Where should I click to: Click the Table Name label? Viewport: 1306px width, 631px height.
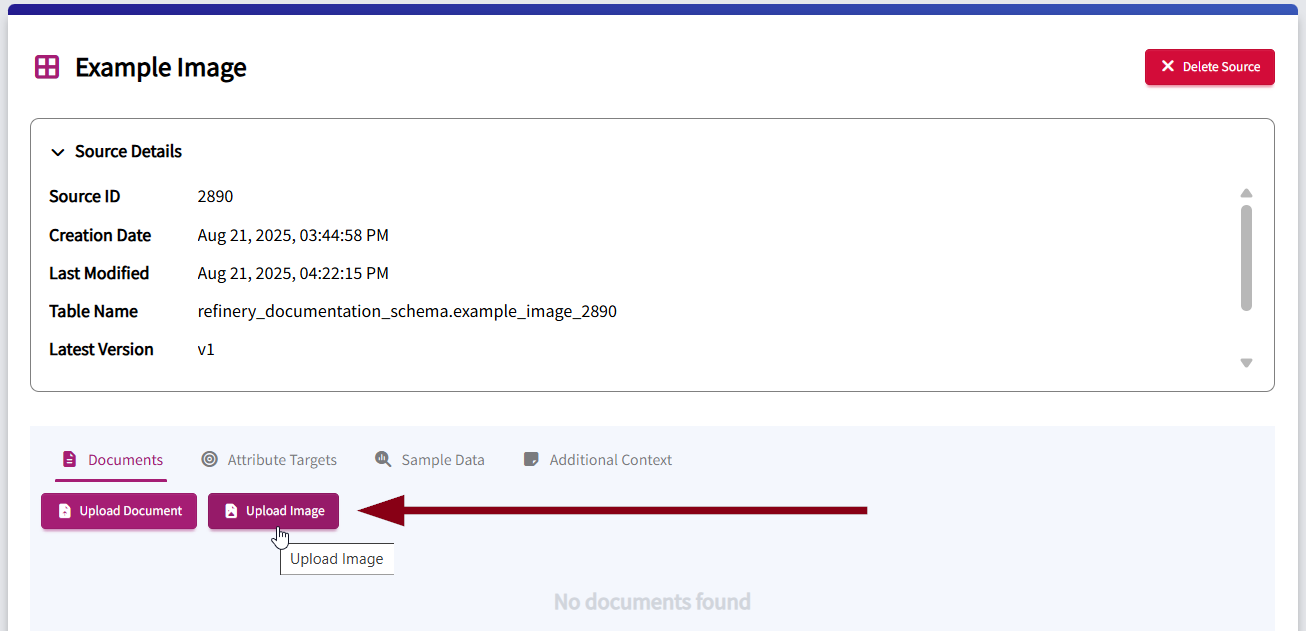[93, 312]
